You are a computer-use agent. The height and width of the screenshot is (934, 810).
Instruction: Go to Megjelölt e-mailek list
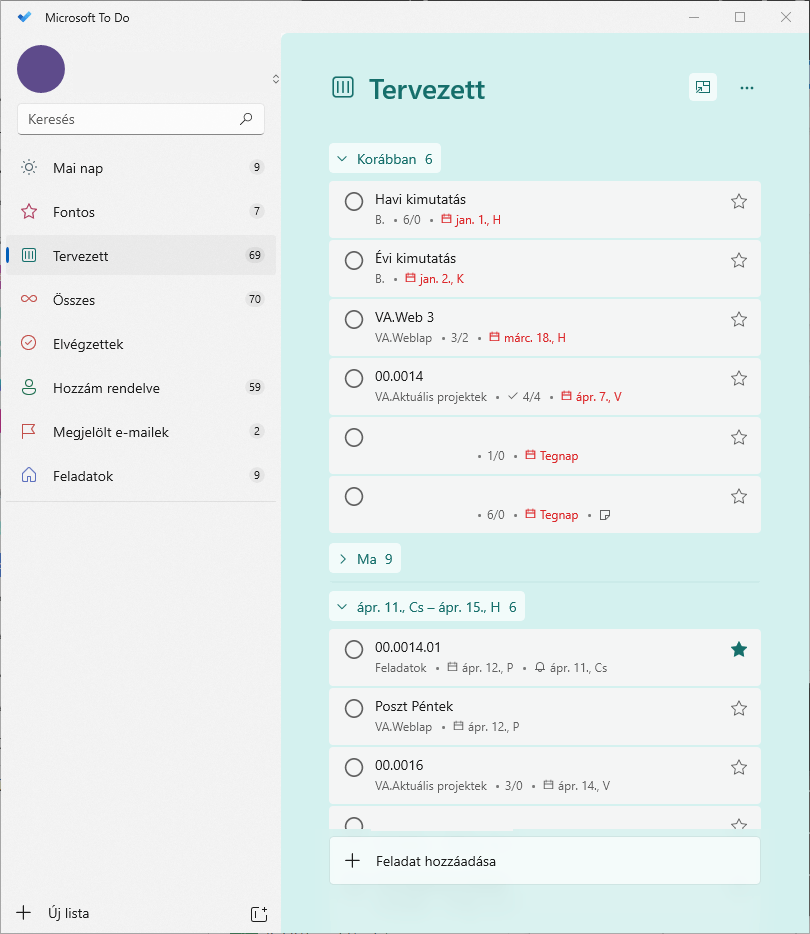[110, 432]
